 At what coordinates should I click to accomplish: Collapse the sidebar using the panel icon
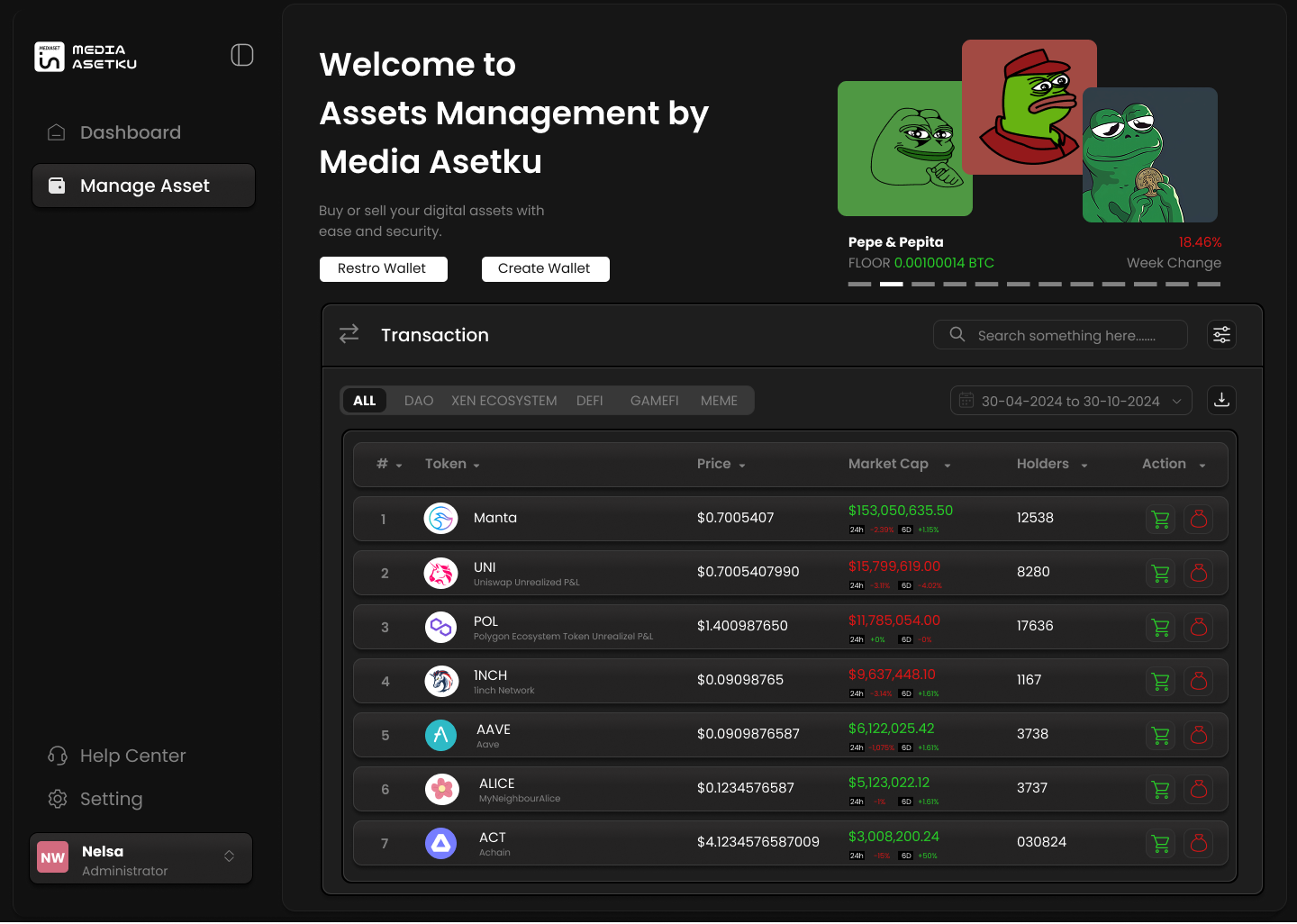coord(241,55)
